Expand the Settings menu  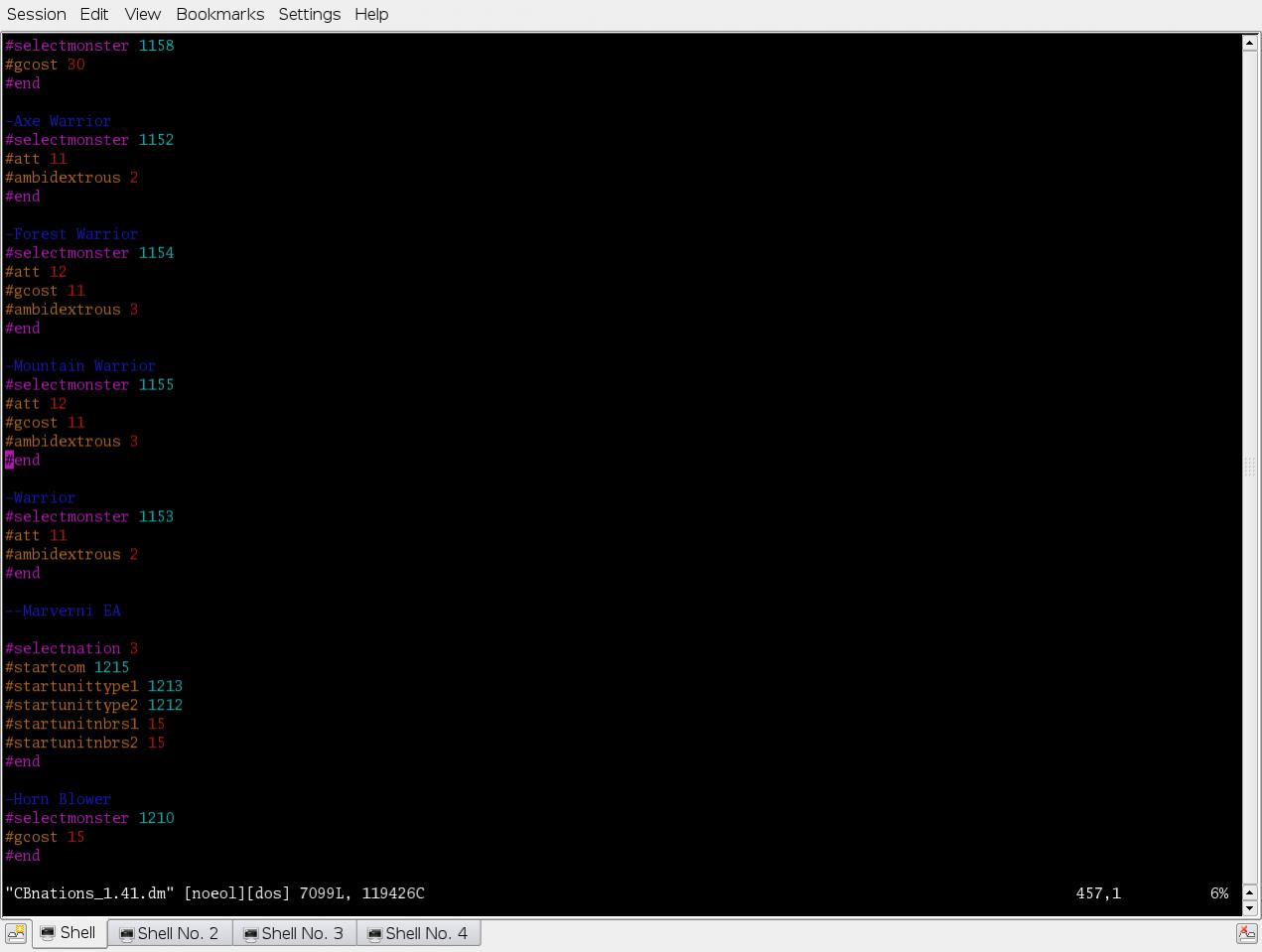tap(309, 14)
